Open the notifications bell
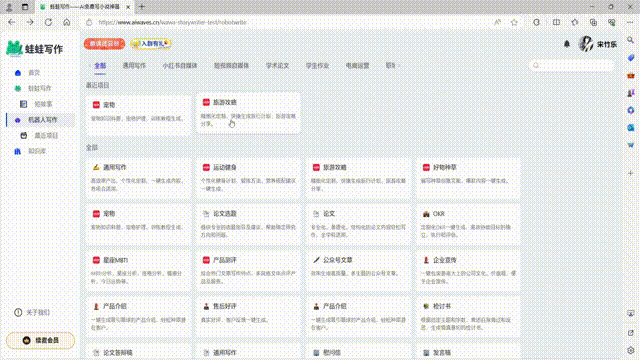Screen dimensions: 640x360 (x=567, y=44)
